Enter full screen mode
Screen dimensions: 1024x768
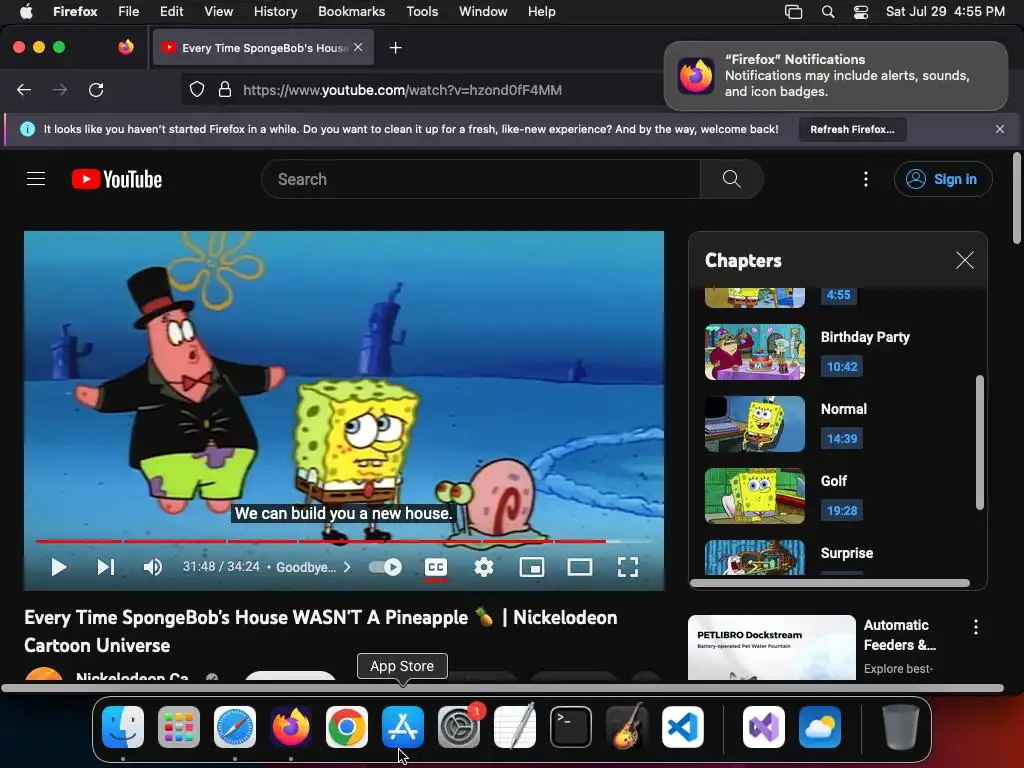pyautogui.click(x=628, y=567)
